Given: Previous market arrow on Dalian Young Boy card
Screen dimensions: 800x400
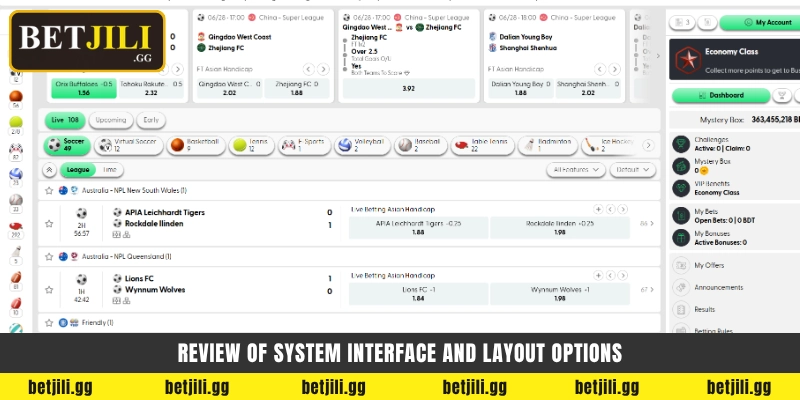Looking at the screenshot, I should tap(600, 69).
